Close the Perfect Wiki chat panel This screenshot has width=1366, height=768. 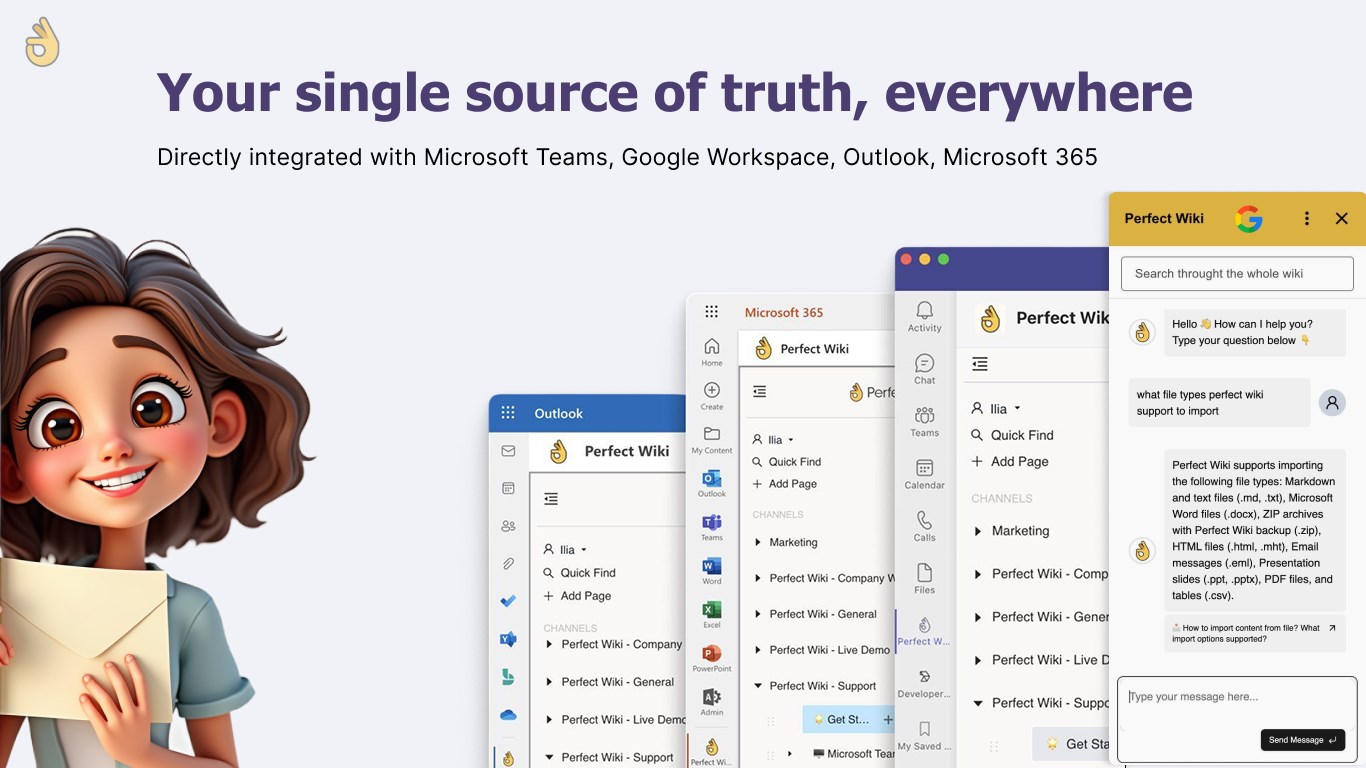(x=1342, y=218)
